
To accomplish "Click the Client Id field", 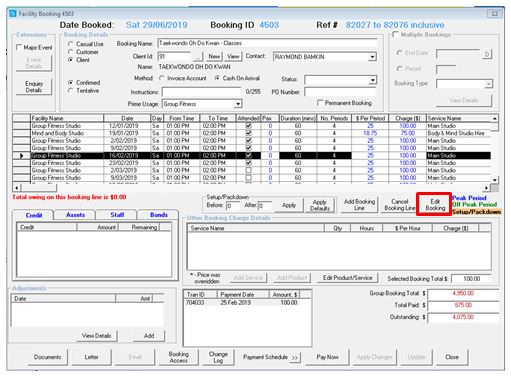I will tap(174, 56).
